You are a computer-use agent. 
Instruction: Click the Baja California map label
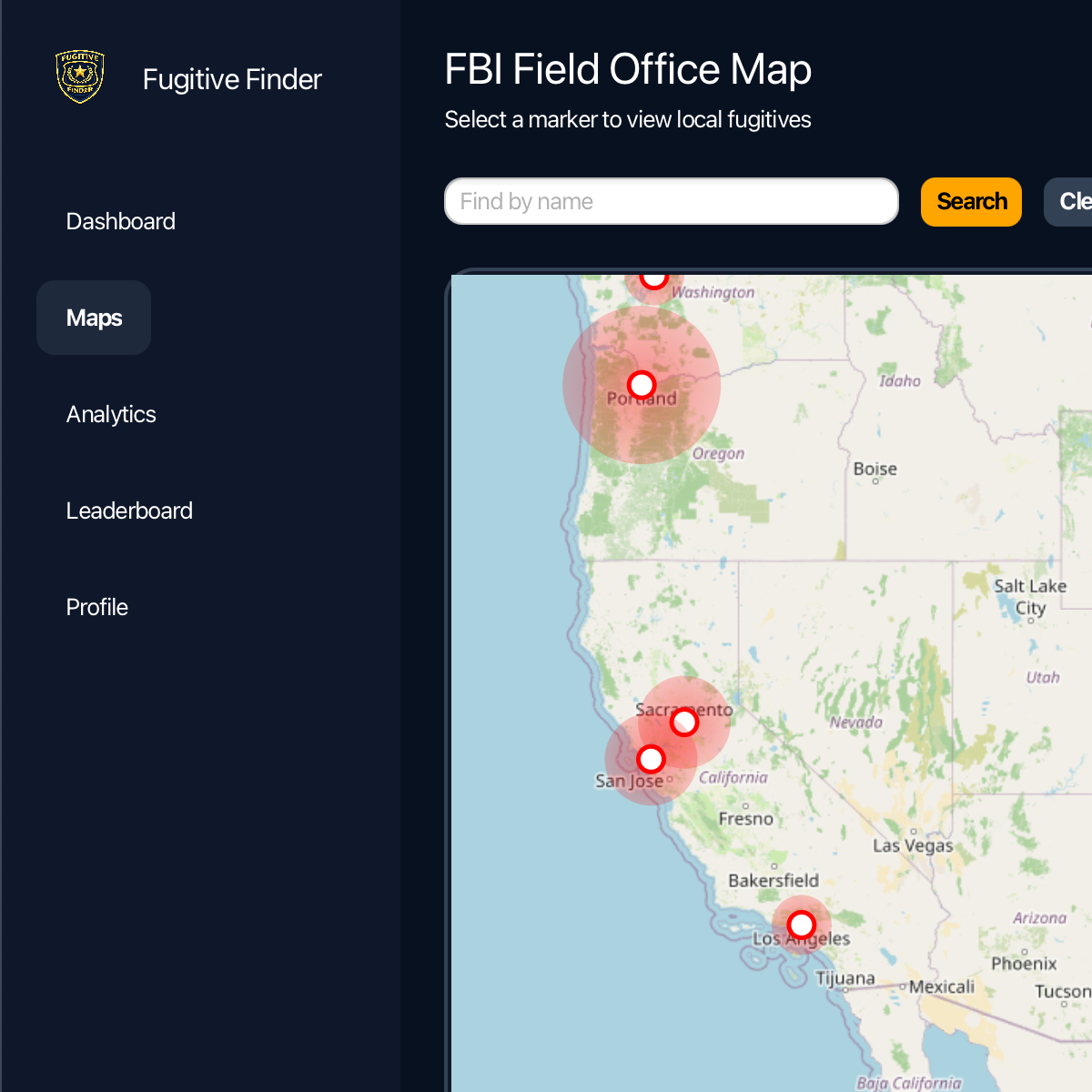(x=909, y=1083)
